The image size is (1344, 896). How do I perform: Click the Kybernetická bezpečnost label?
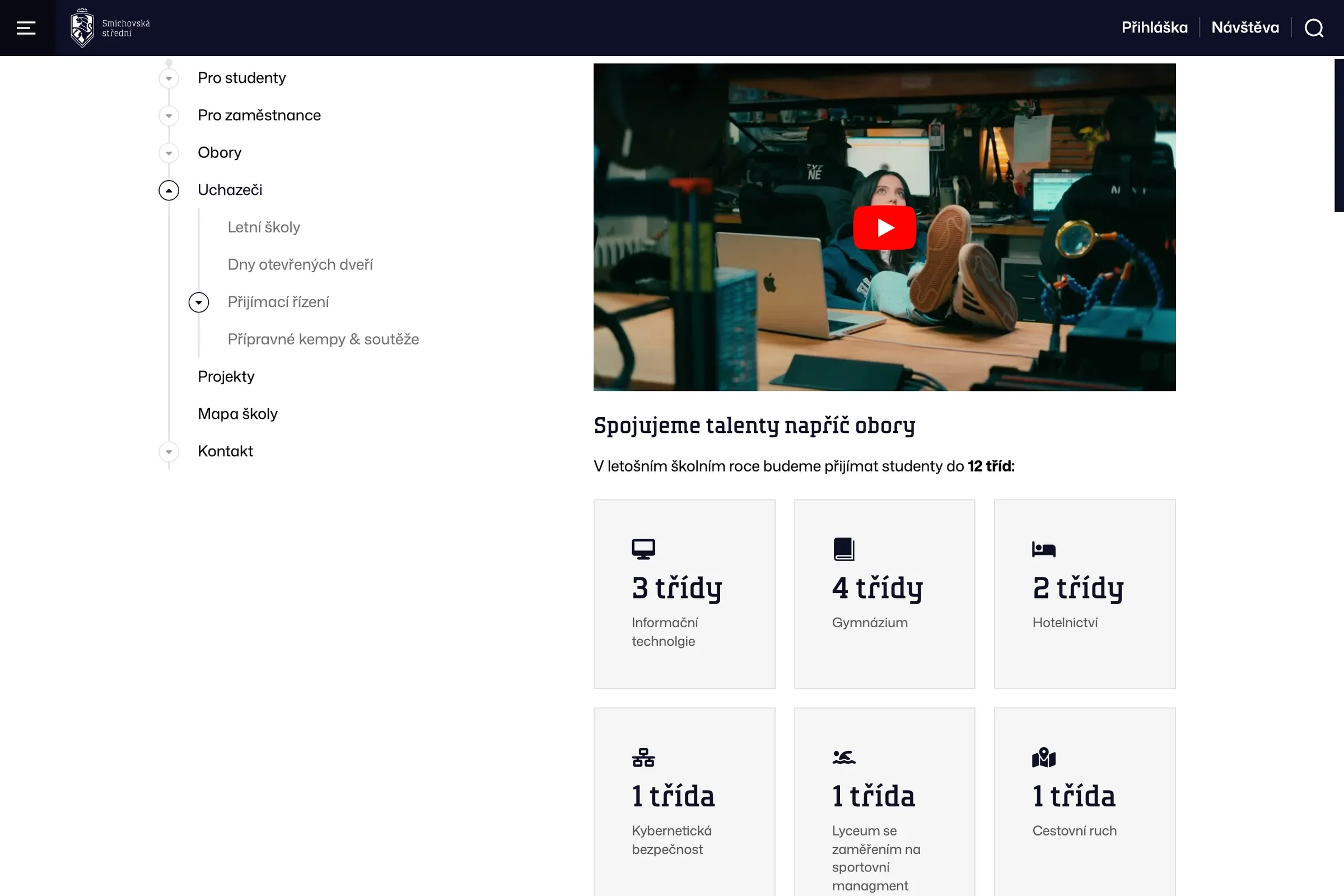(671, 840)
